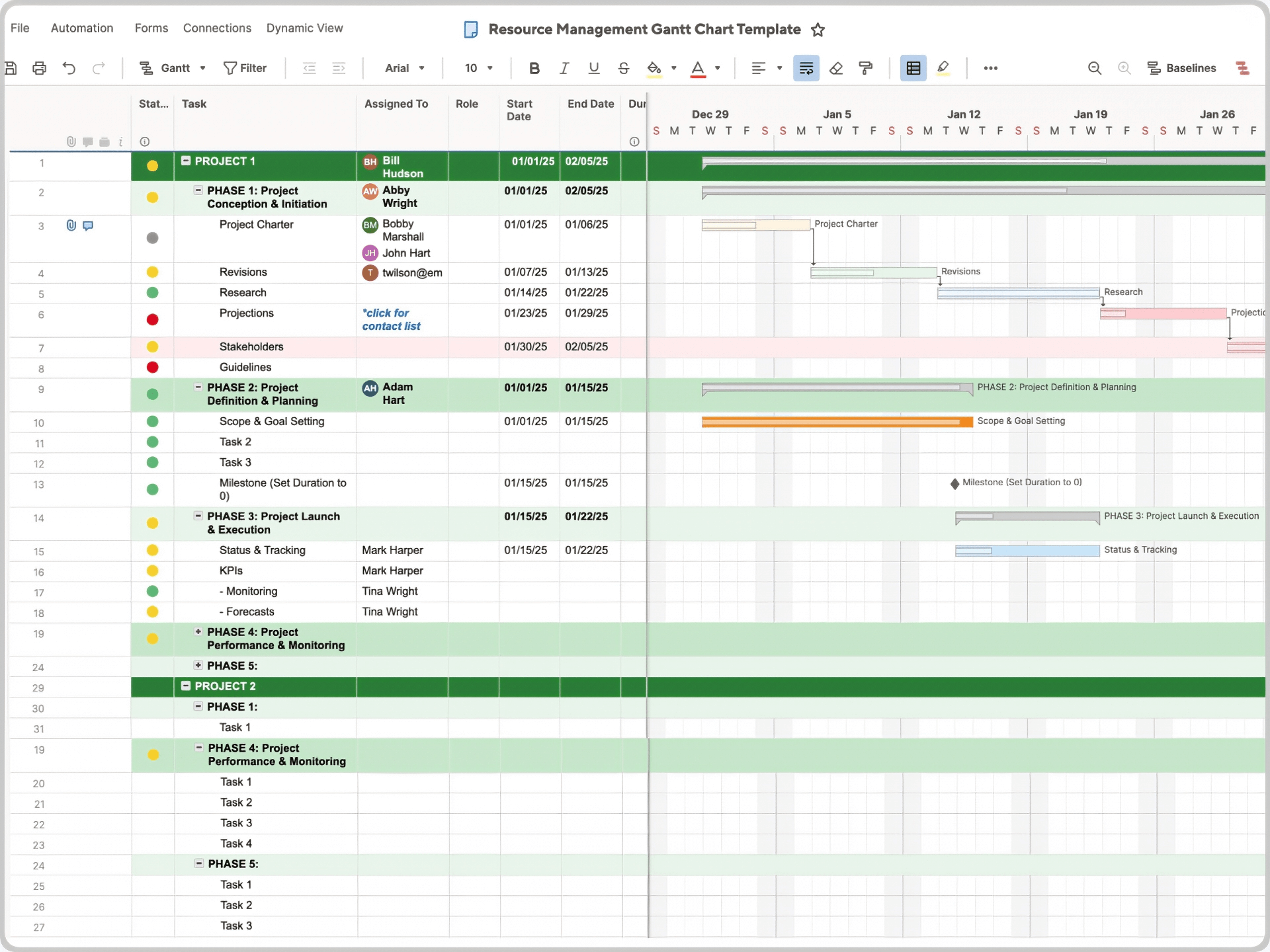Toggle italic formatting
The width and height of the screenshot is (1270, 952).
(x=564, y=68)
